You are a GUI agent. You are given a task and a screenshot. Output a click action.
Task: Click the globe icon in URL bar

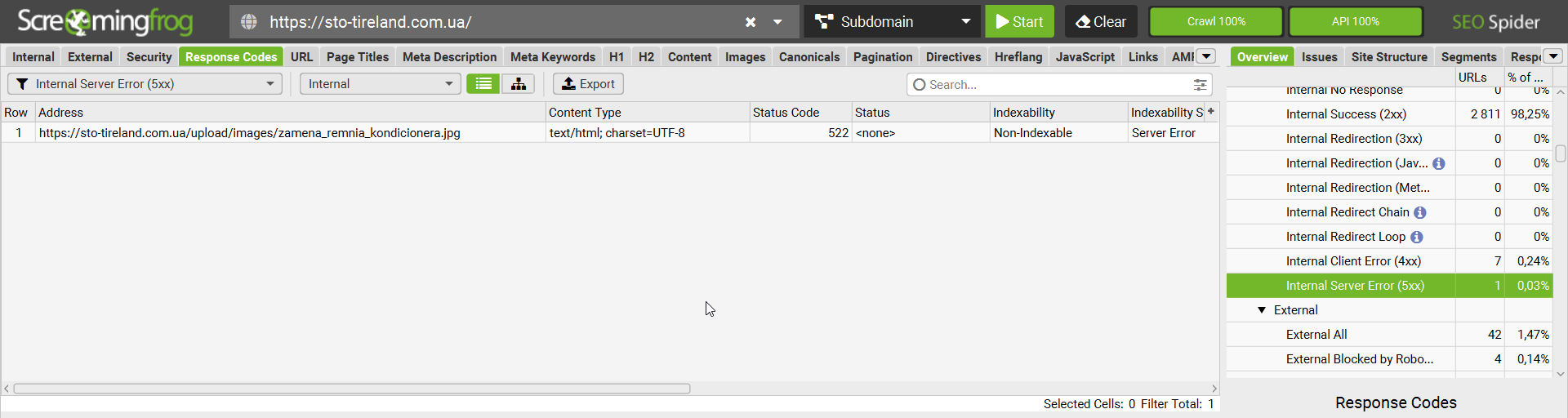[x=249, y=22]
